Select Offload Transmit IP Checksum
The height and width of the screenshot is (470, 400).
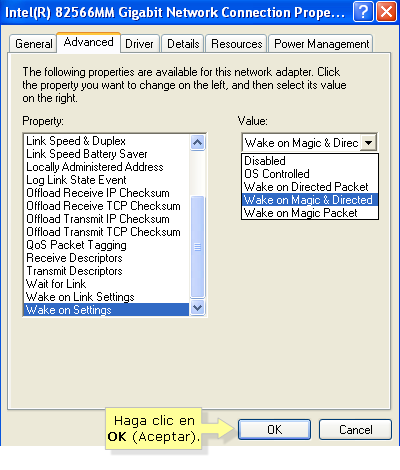[x=107, y=219]
